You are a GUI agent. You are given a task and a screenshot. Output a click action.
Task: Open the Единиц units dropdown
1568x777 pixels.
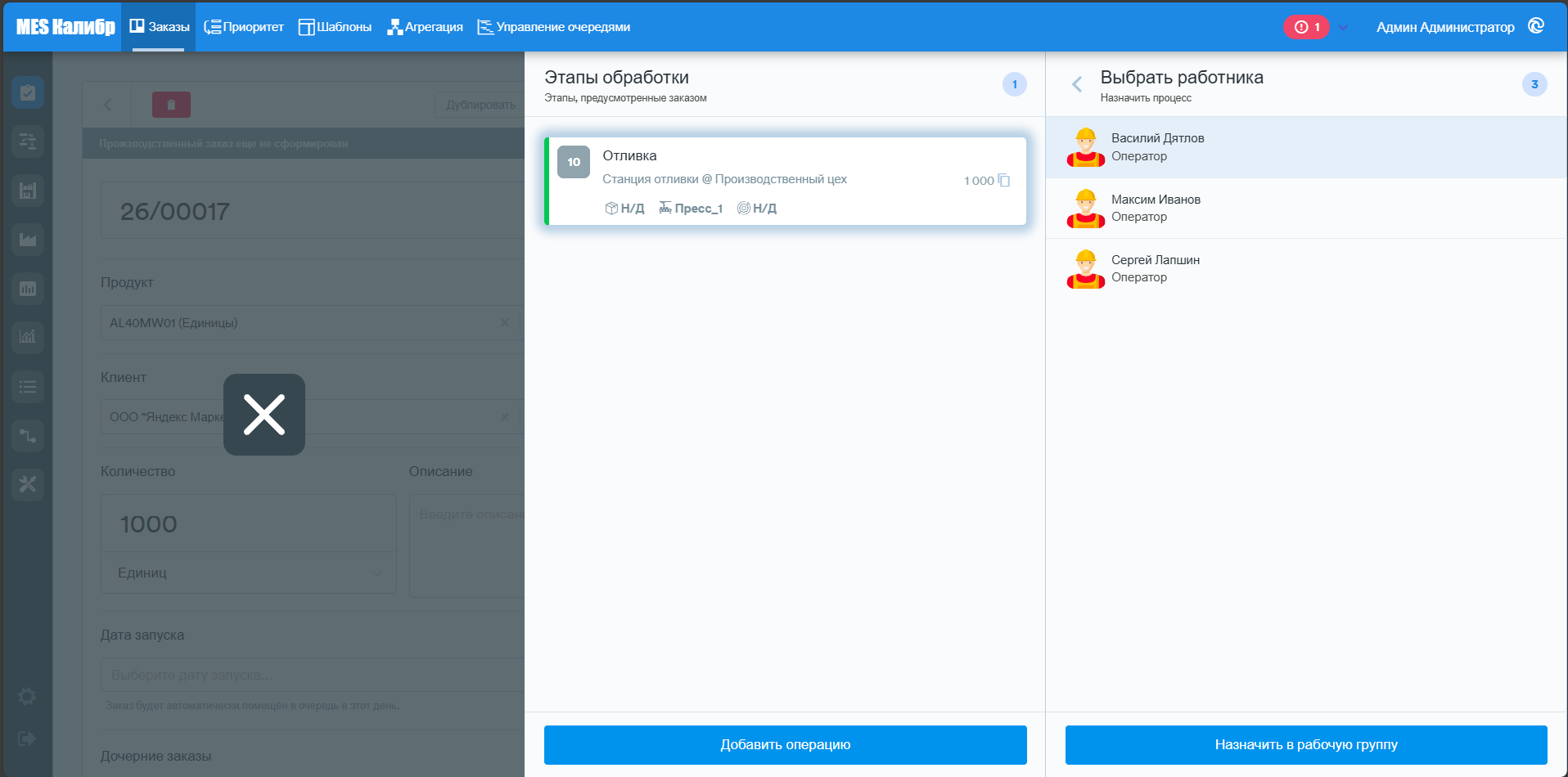coord(249,573)
